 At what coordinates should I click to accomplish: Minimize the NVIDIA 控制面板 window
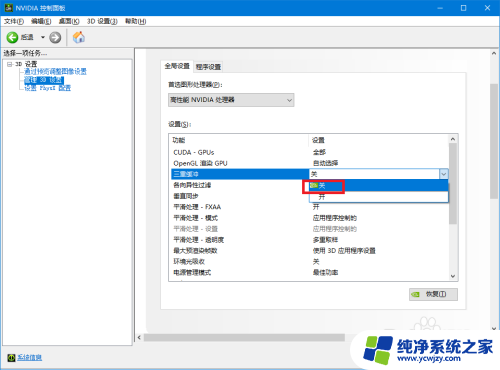(x=440, y=8)
